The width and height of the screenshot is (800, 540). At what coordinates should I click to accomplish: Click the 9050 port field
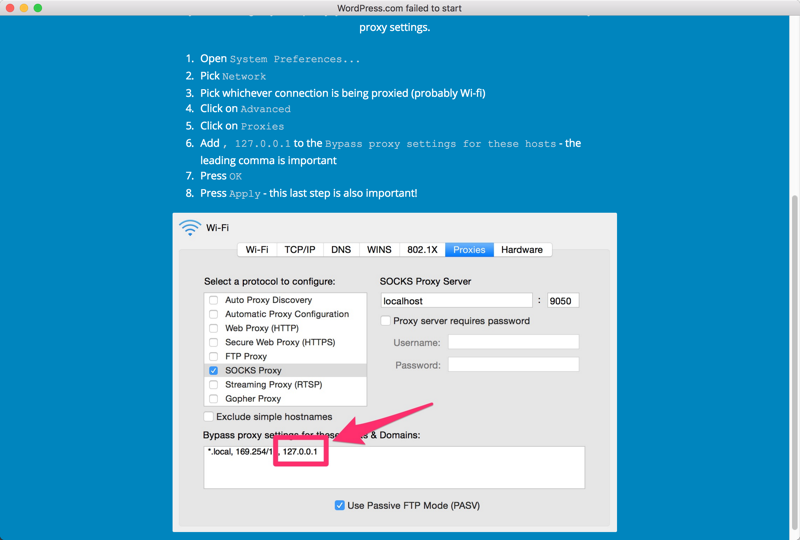pyautogui.click(x=563, y=301)
